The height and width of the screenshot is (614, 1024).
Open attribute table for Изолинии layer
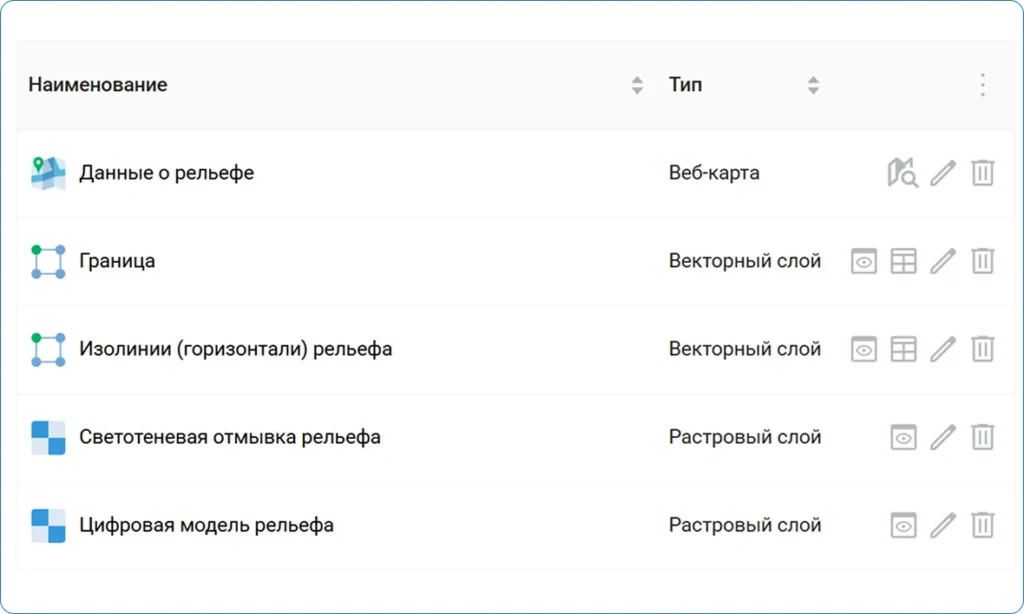coord(903,349)
